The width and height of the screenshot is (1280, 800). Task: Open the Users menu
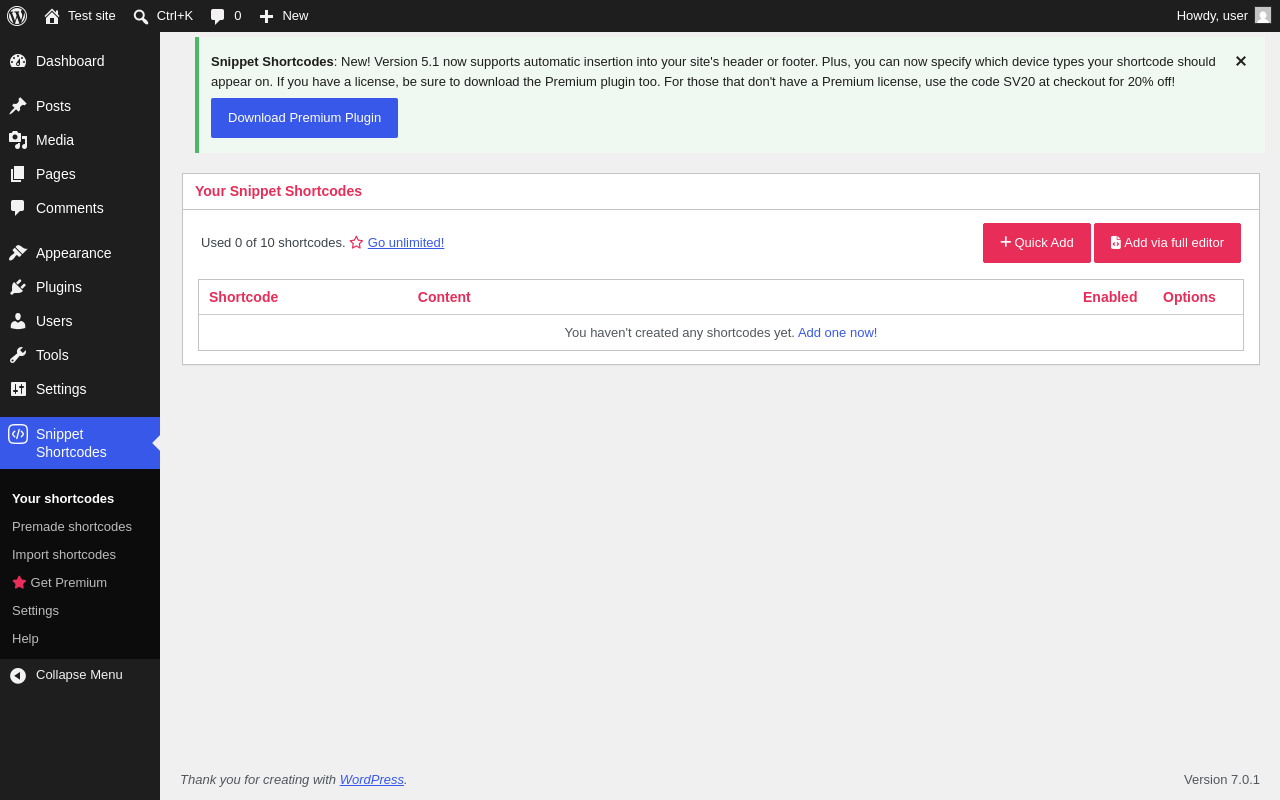point(80,321)
